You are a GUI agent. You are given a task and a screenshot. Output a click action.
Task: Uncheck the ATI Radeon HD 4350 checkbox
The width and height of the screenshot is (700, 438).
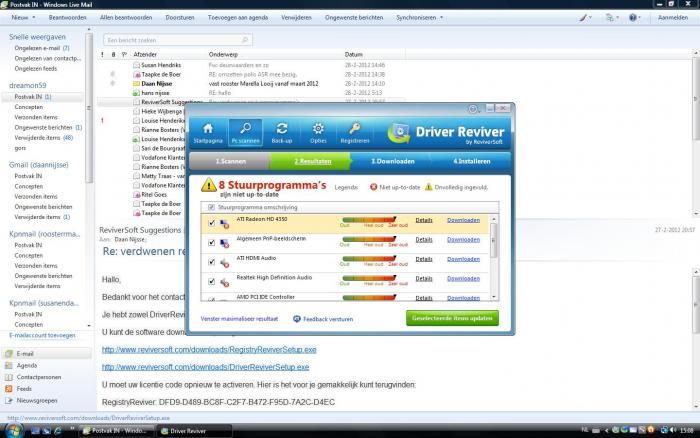point(212,223)
